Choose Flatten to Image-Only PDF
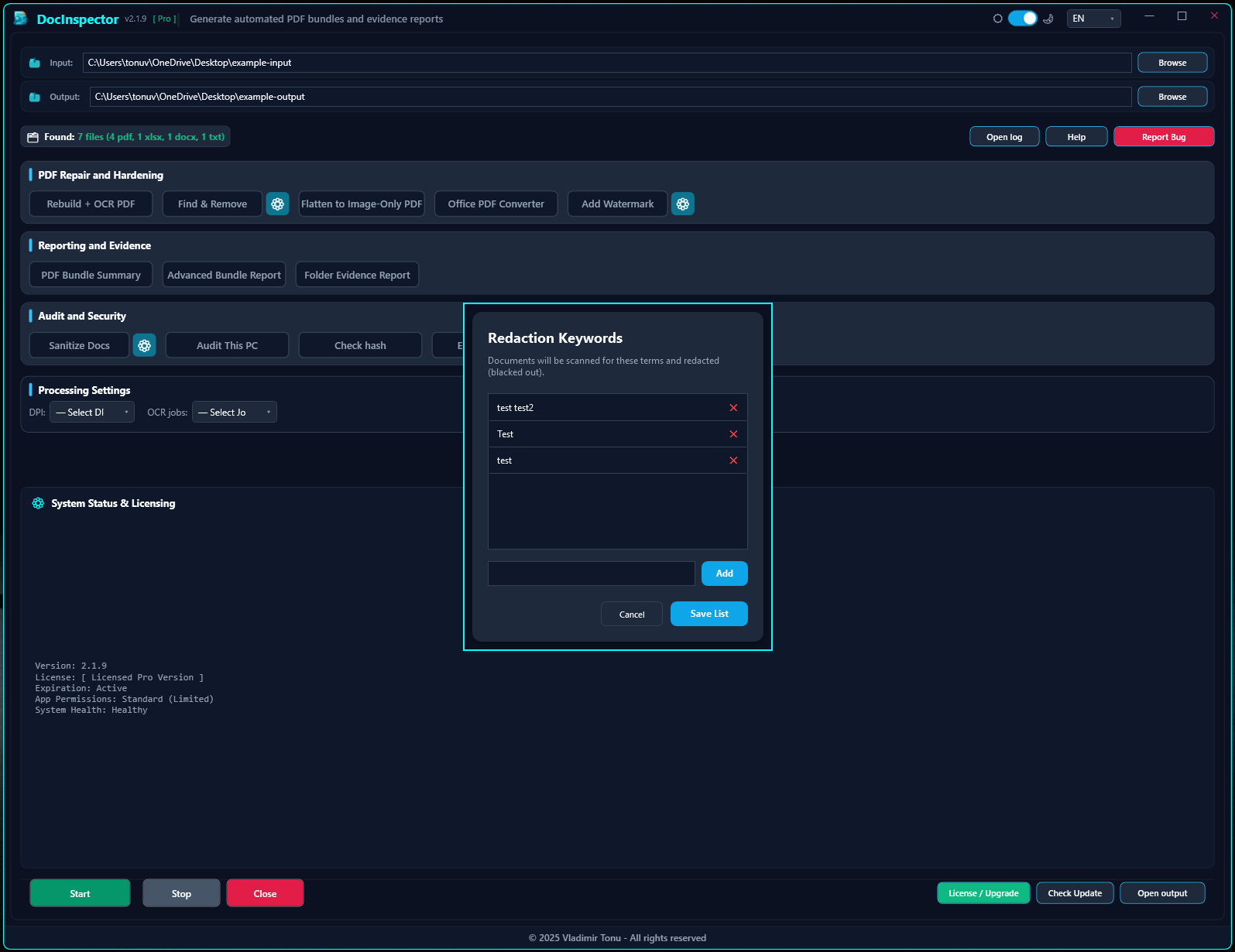 pyautogui.click(x=362, y=204)
